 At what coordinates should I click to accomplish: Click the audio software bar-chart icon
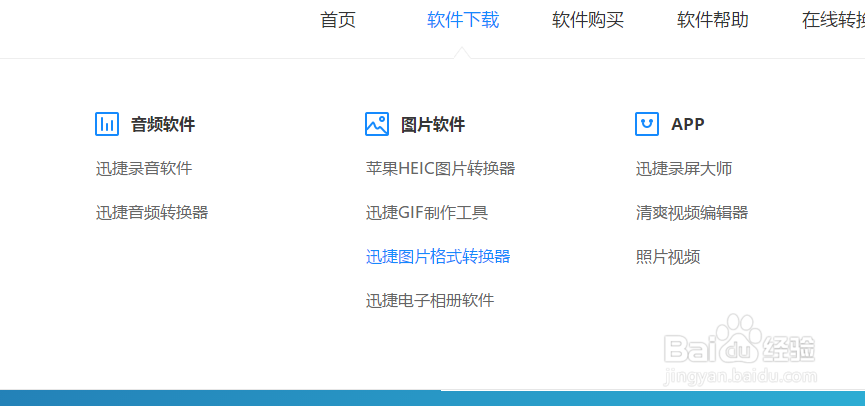coord(107,124)
